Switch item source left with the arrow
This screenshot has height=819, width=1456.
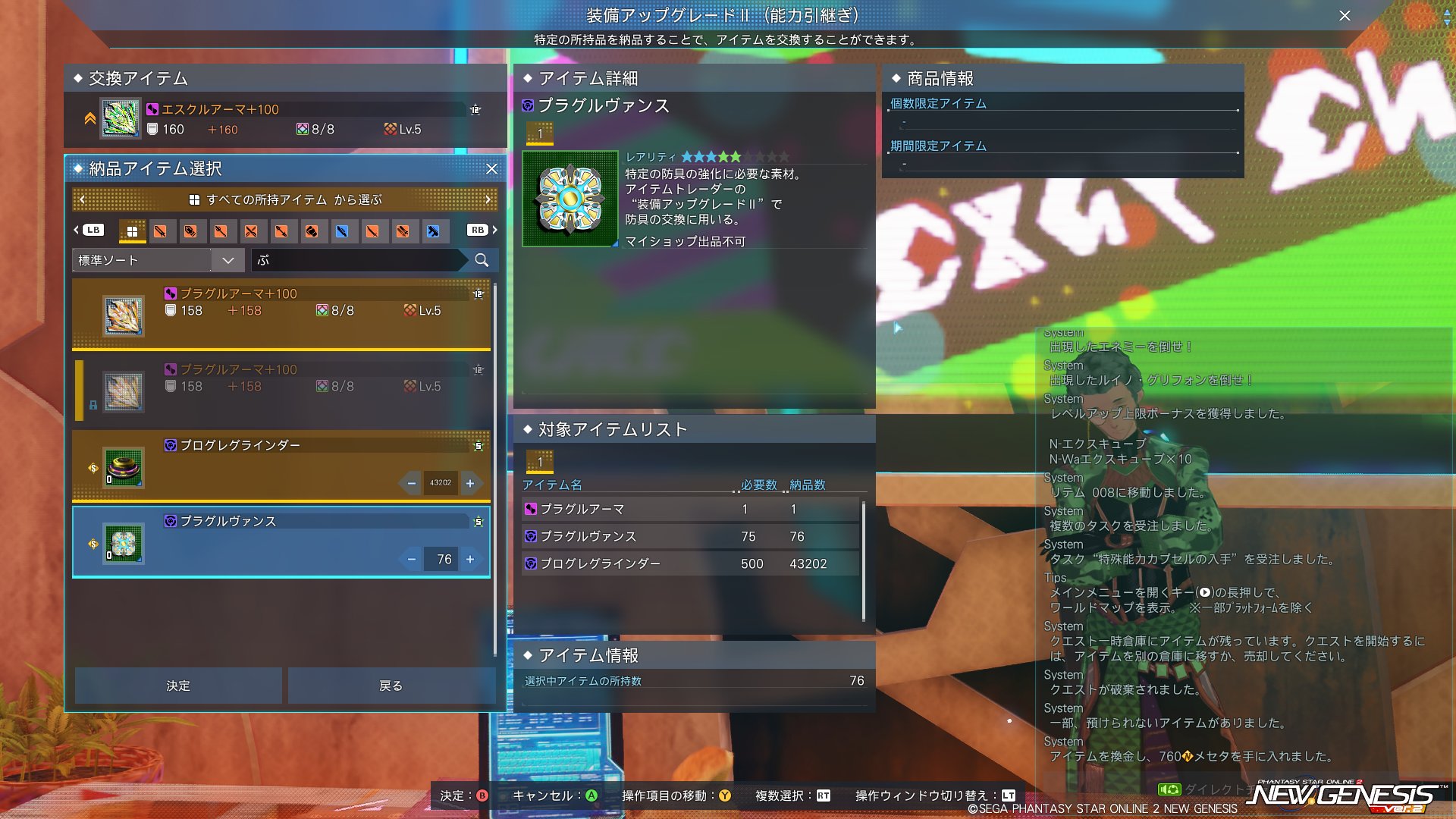click(x=83, y=199)
